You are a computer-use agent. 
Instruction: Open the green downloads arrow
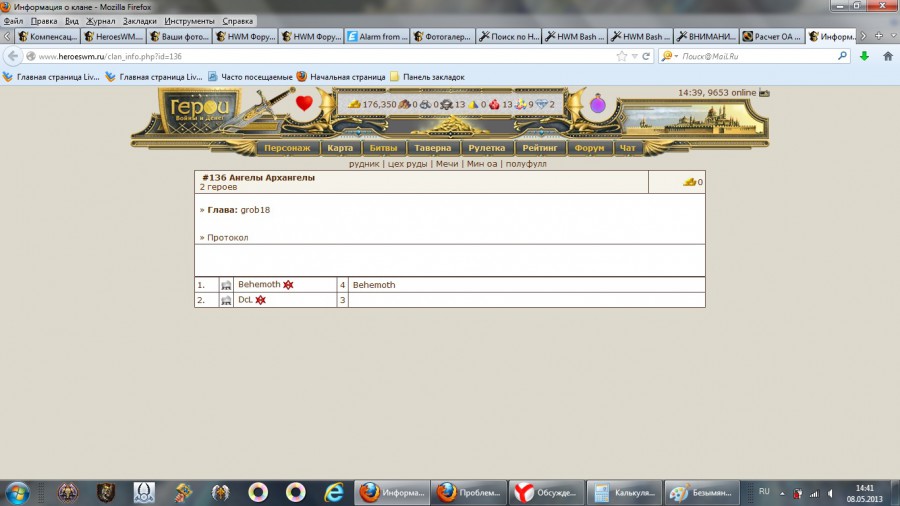tap(864, 56)
